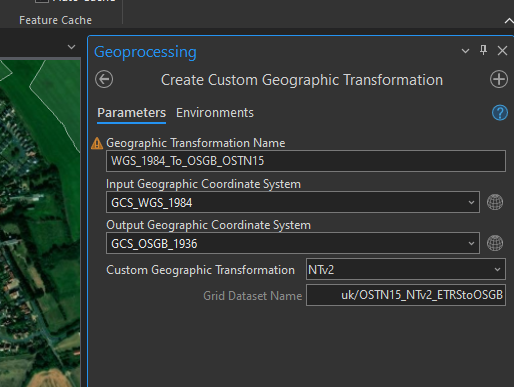Image resolution: width=514 pixels, height=387 pixels.
Task: Open coordinate system picker for Input Geographic Coordinate System
Action: click(495, 202)
